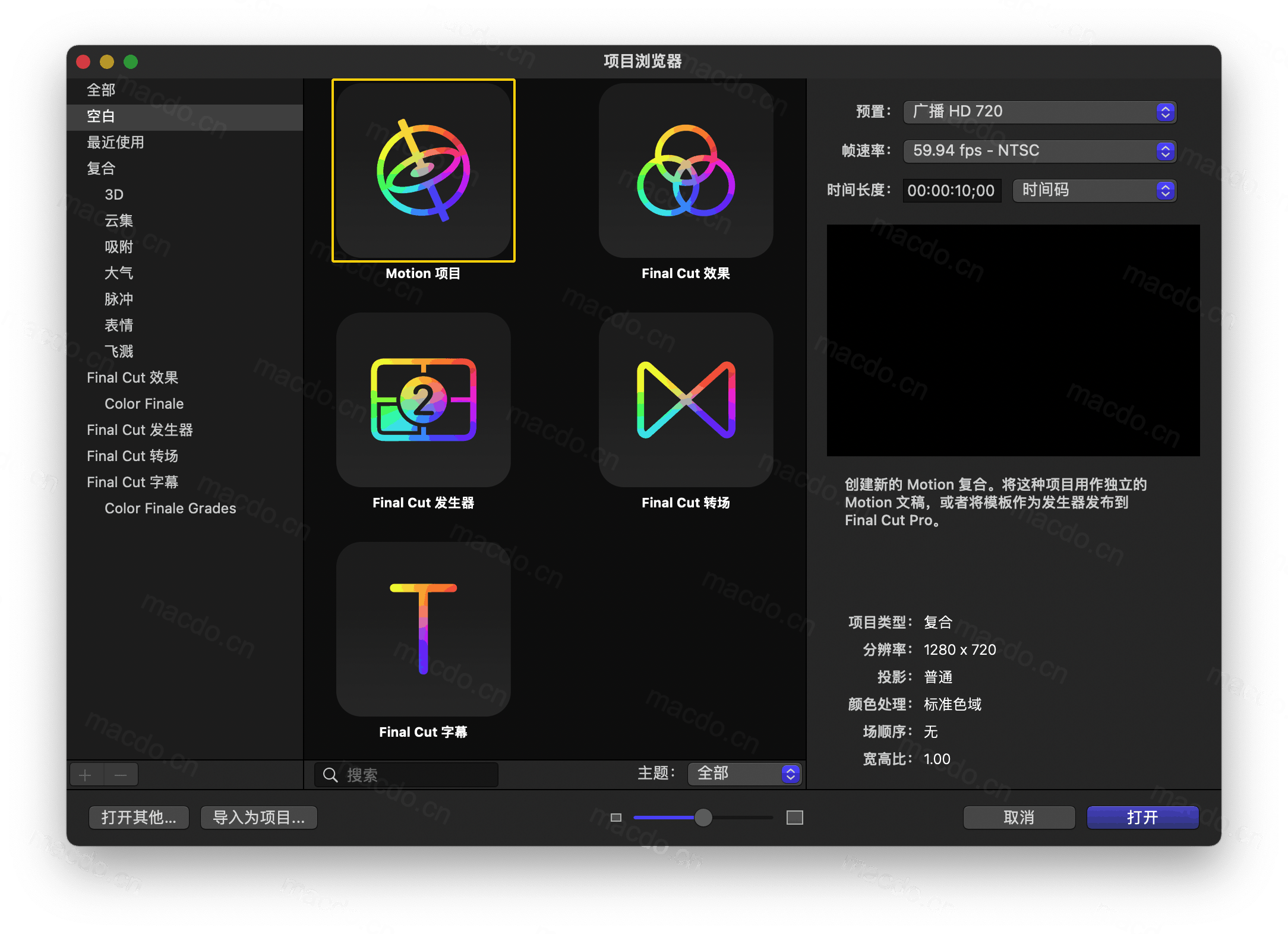Select 全部 in the sidebar

(185, 90)
